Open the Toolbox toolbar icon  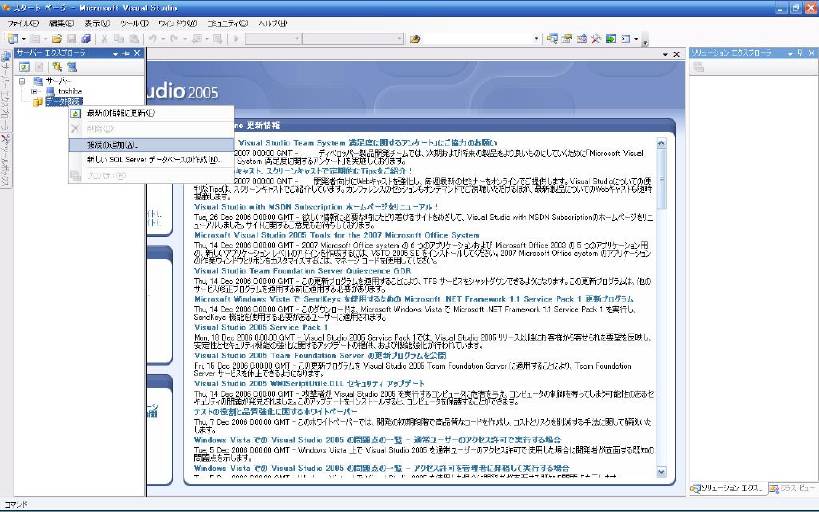(x=595, y=39)
